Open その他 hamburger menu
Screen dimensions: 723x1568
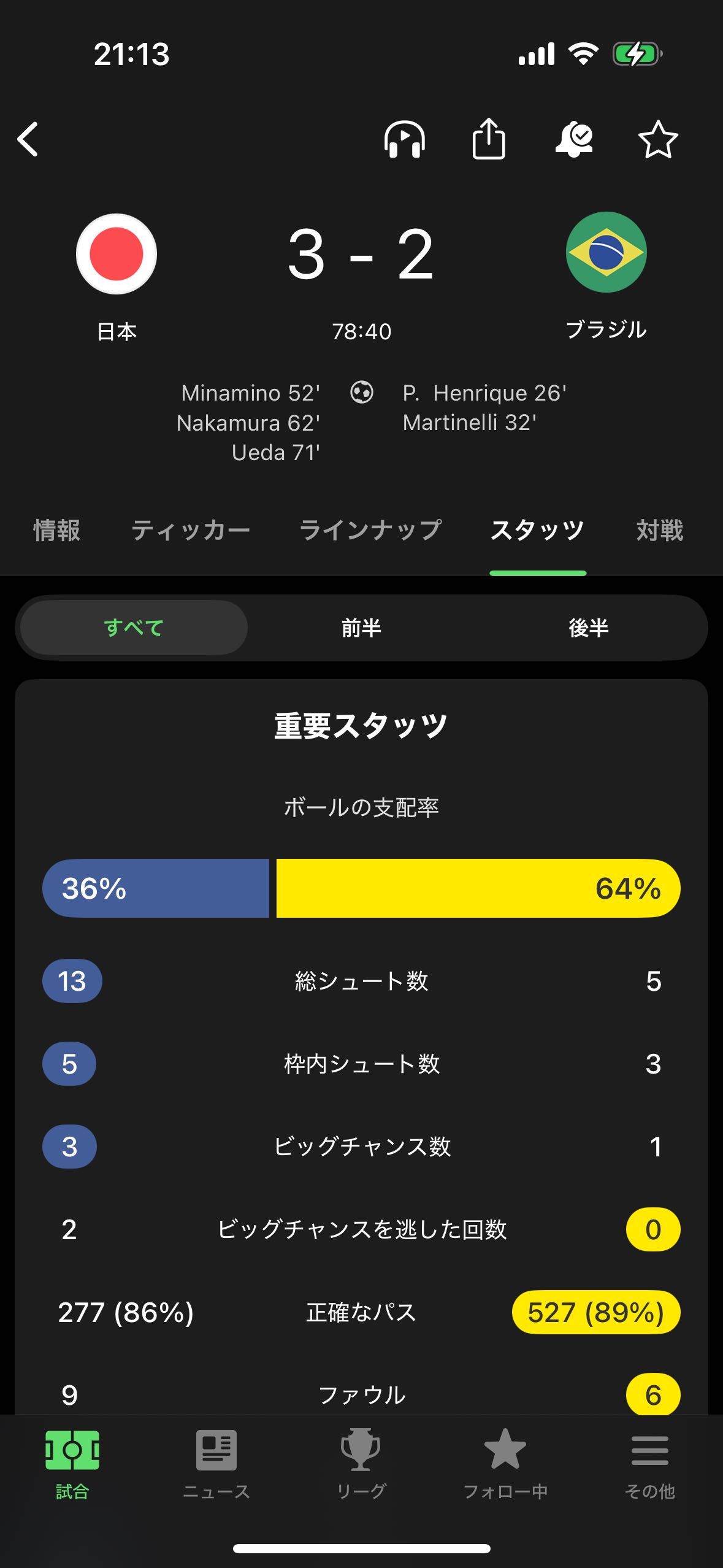tap(650, 1462)
